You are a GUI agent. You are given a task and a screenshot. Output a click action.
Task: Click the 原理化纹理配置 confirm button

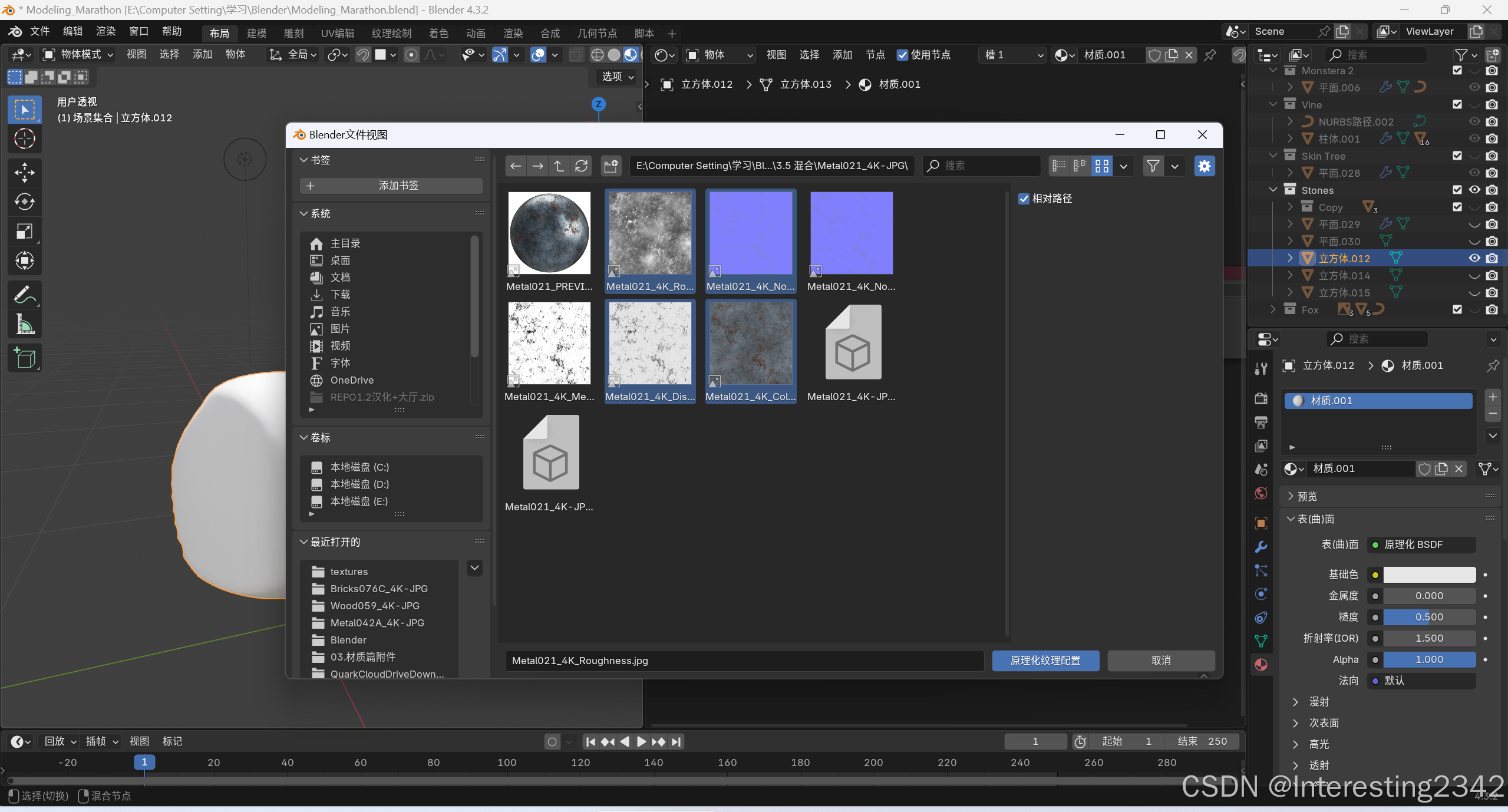(x=1045, y=661)
